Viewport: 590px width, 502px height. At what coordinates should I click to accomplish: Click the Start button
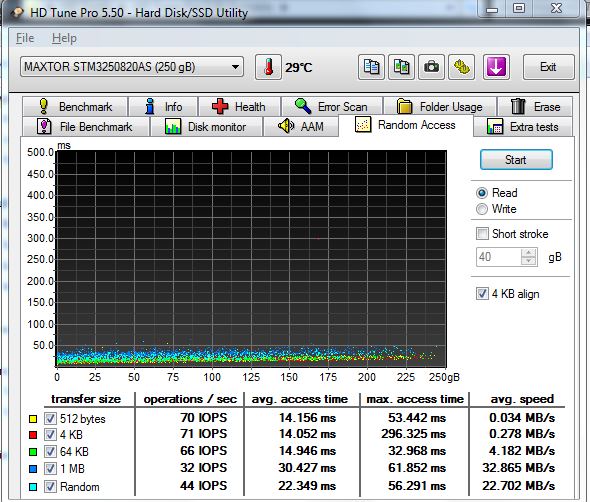(x=516, y=160)
